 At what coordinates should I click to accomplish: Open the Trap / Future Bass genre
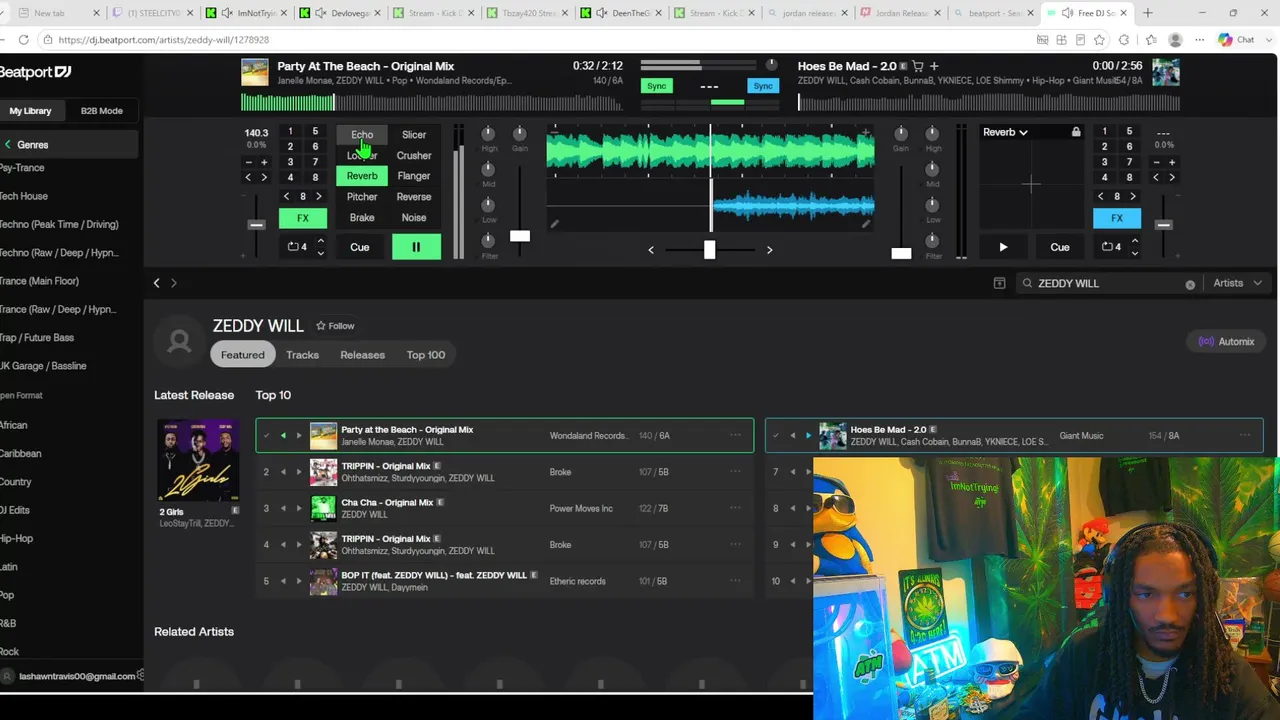[37, 338]
